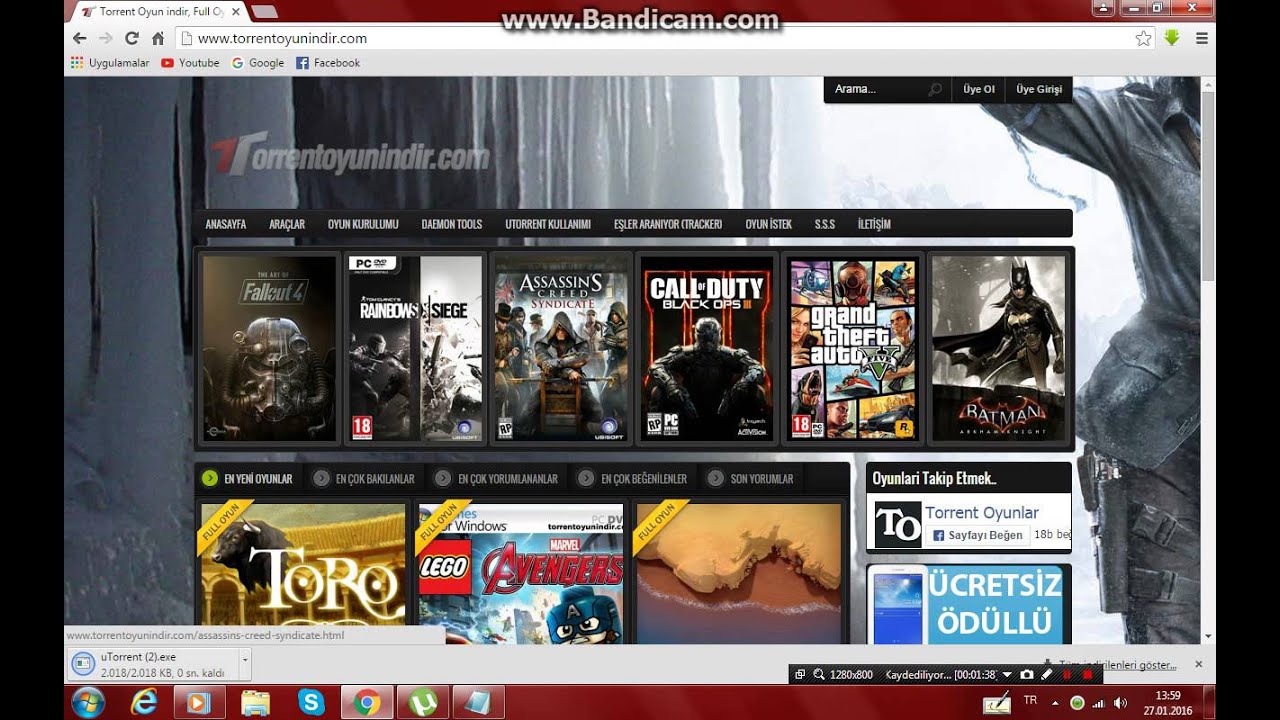Click the Bandicam magnifier zoom icon
Viewport: 1280px width, 720px height.
818,675
